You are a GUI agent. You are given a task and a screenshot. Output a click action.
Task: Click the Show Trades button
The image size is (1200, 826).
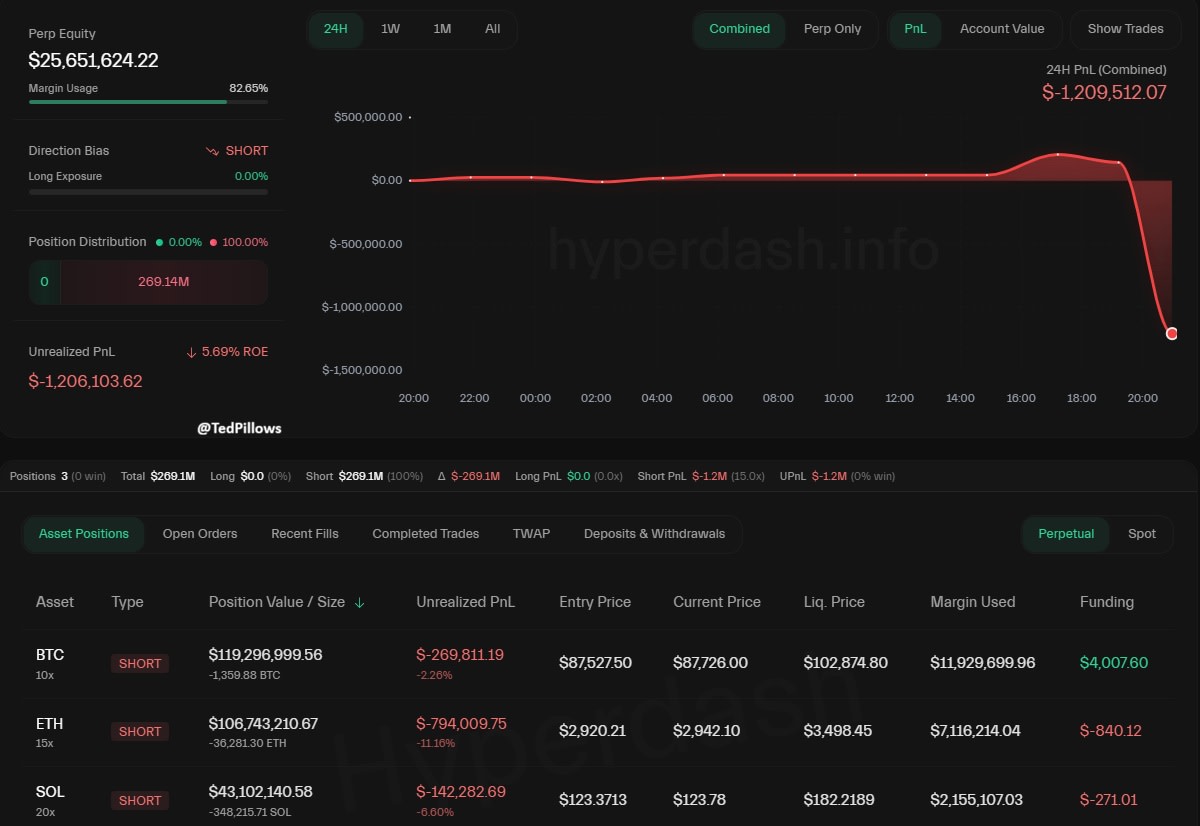pyautogui.click(x=1125, y=29)
